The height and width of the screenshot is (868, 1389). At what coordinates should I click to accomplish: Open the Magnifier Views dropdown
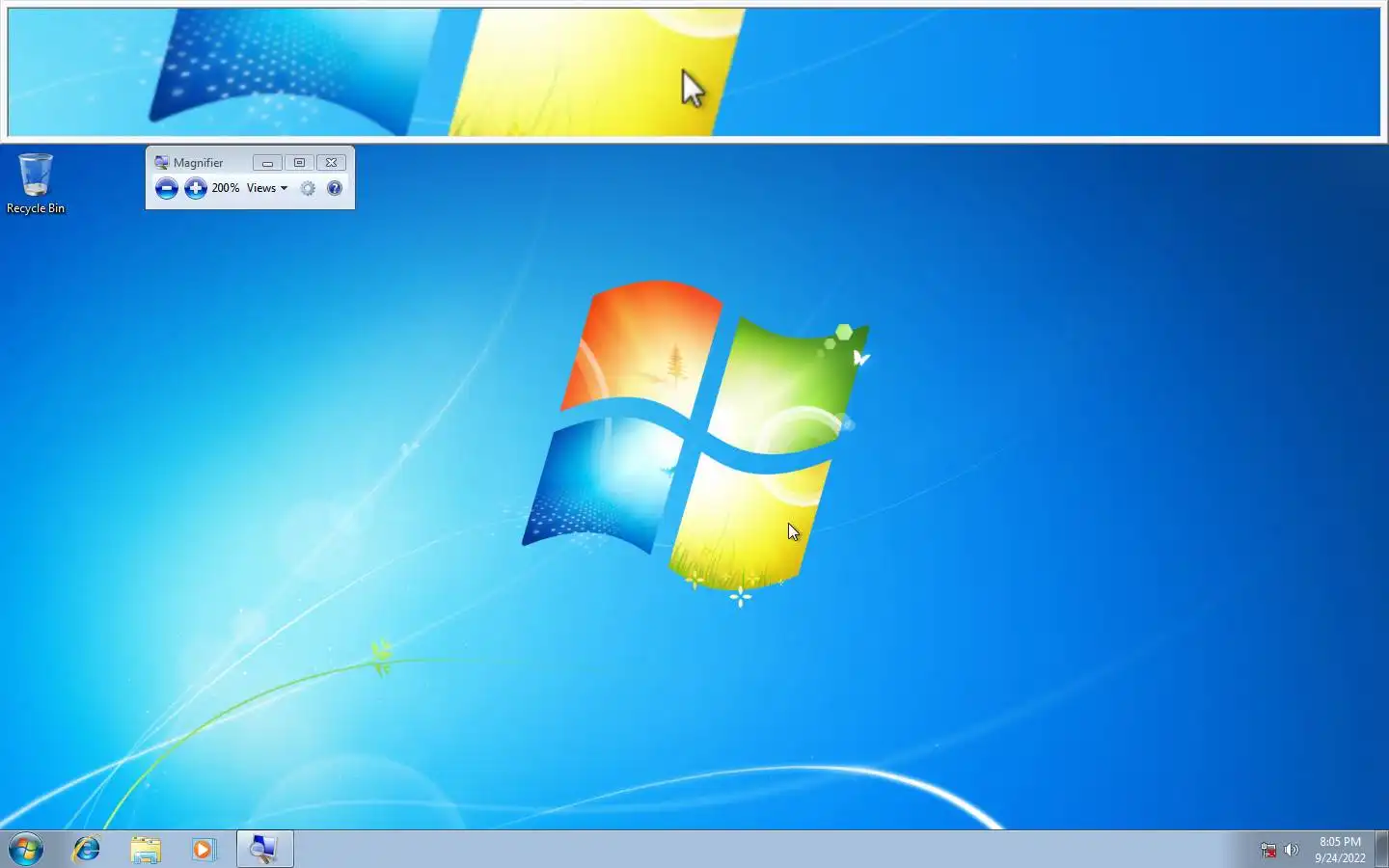[x=267, y=188]
